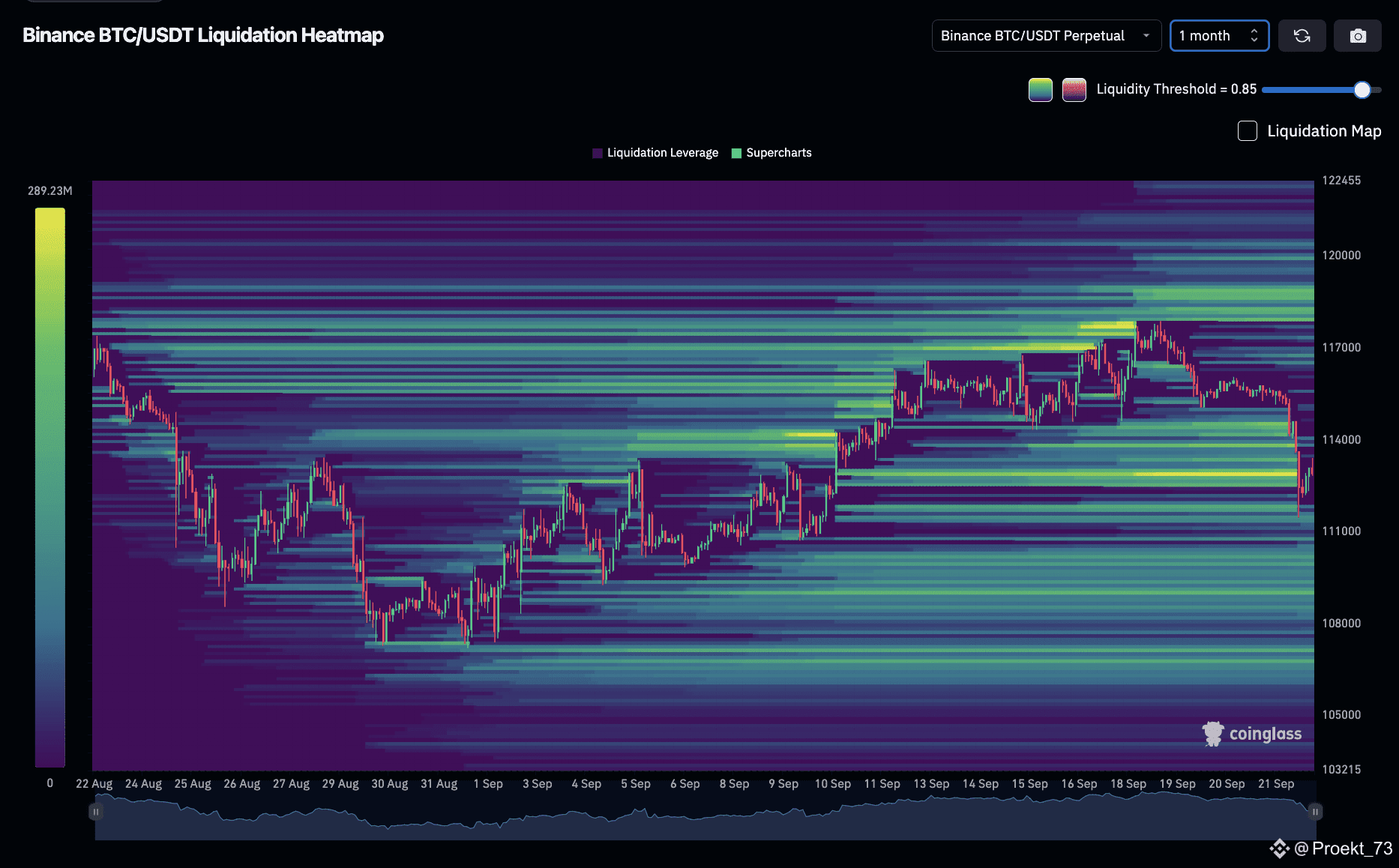This screenshot has width=1399, height=868.
Task: Click the 289.23M color scale gradient bar
Action: click(50, 487)
